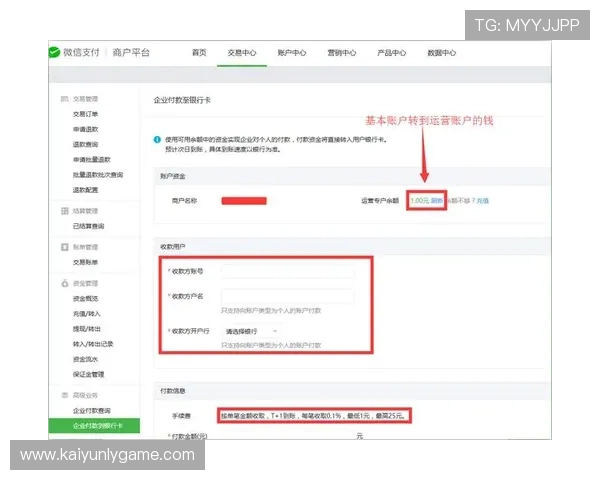The width and height of the screenshot is (600, 480).
Task: Open 申请批量退款 in the sidebar
Action: 92,160
